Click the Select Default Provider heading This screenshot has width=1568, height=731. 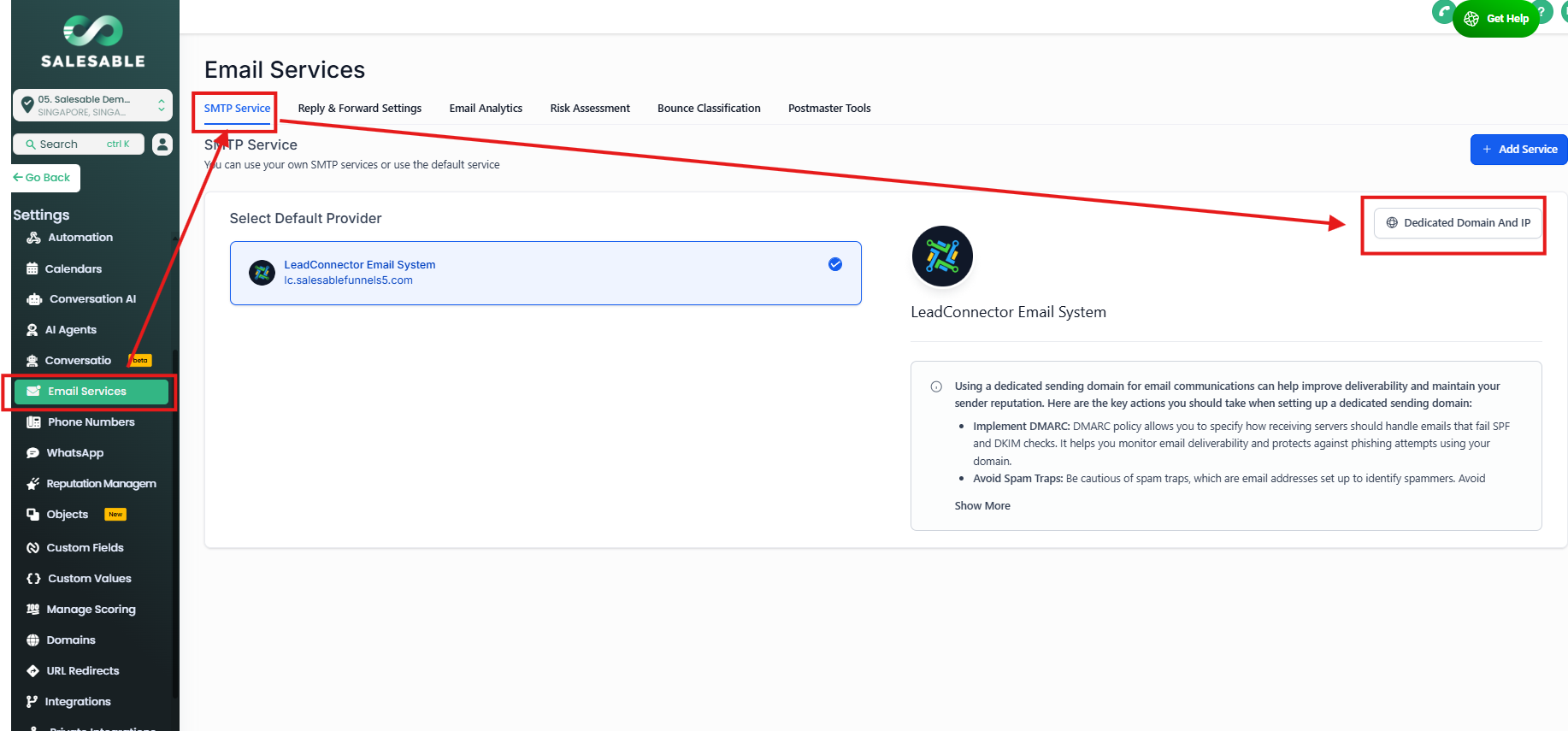pos(305,219)
